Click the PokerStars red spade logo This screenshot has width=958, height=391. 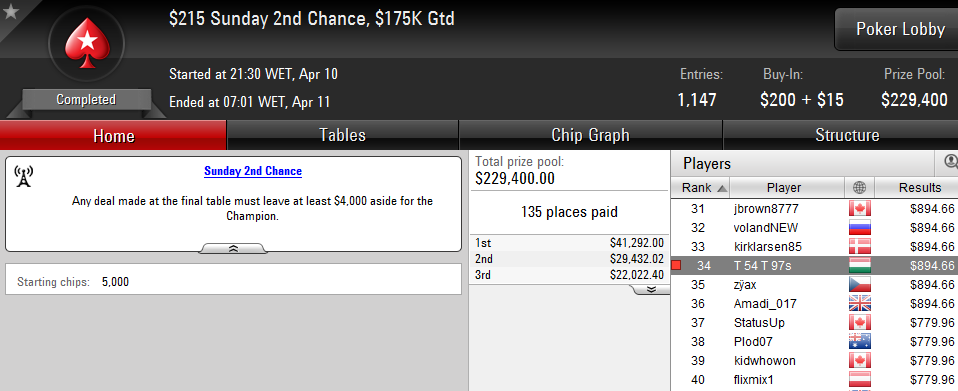click(86, 43)
